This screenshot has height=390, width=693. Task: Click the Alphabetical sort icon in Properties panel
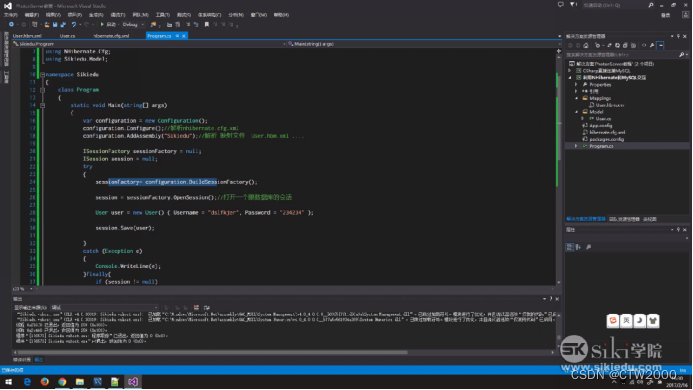[578, 247]
